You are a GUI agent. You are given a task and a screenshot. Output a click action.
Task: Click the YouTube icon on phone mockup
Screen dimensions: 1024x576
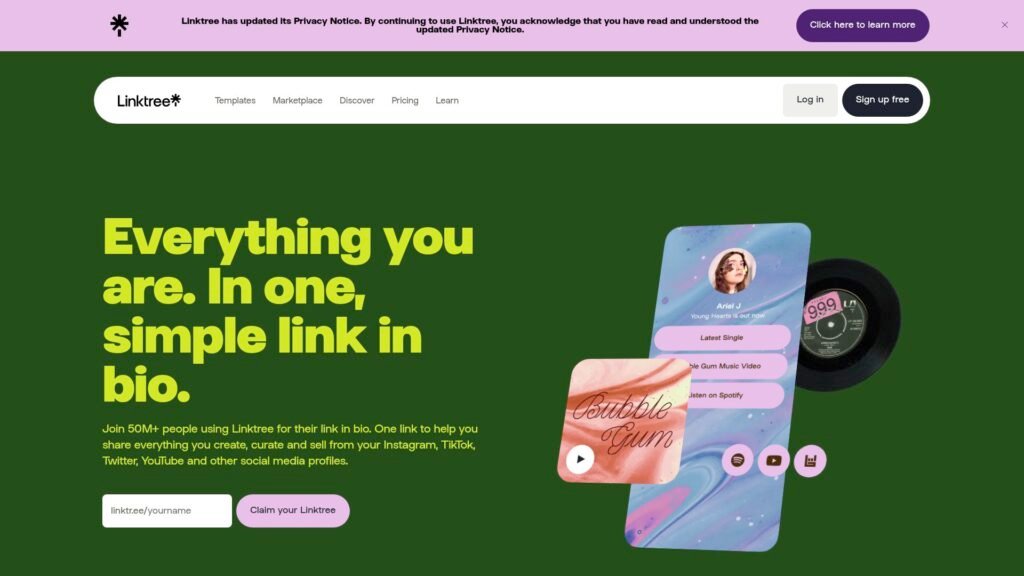[x=774, y=460]
